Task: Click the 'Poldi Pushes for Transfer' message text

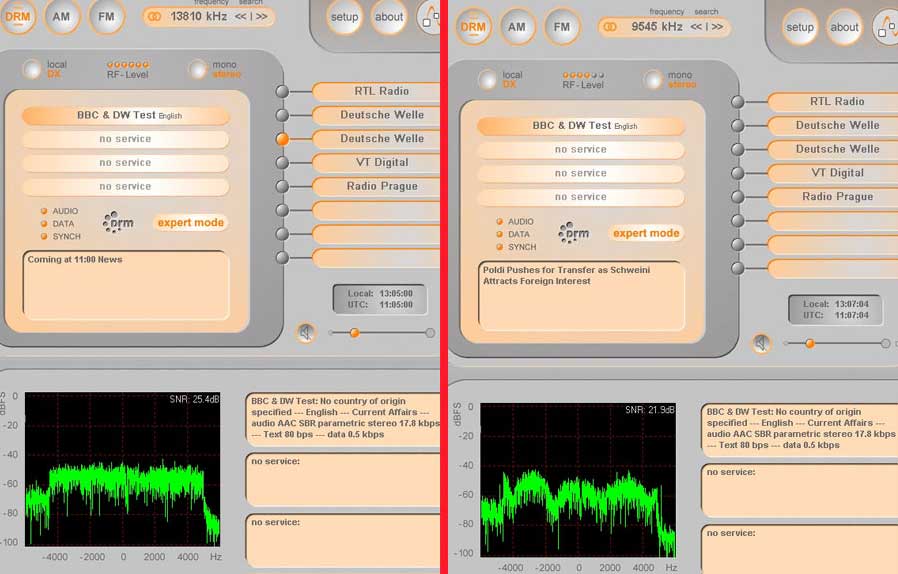Action: pyautogui.click(x=566, y=276)
